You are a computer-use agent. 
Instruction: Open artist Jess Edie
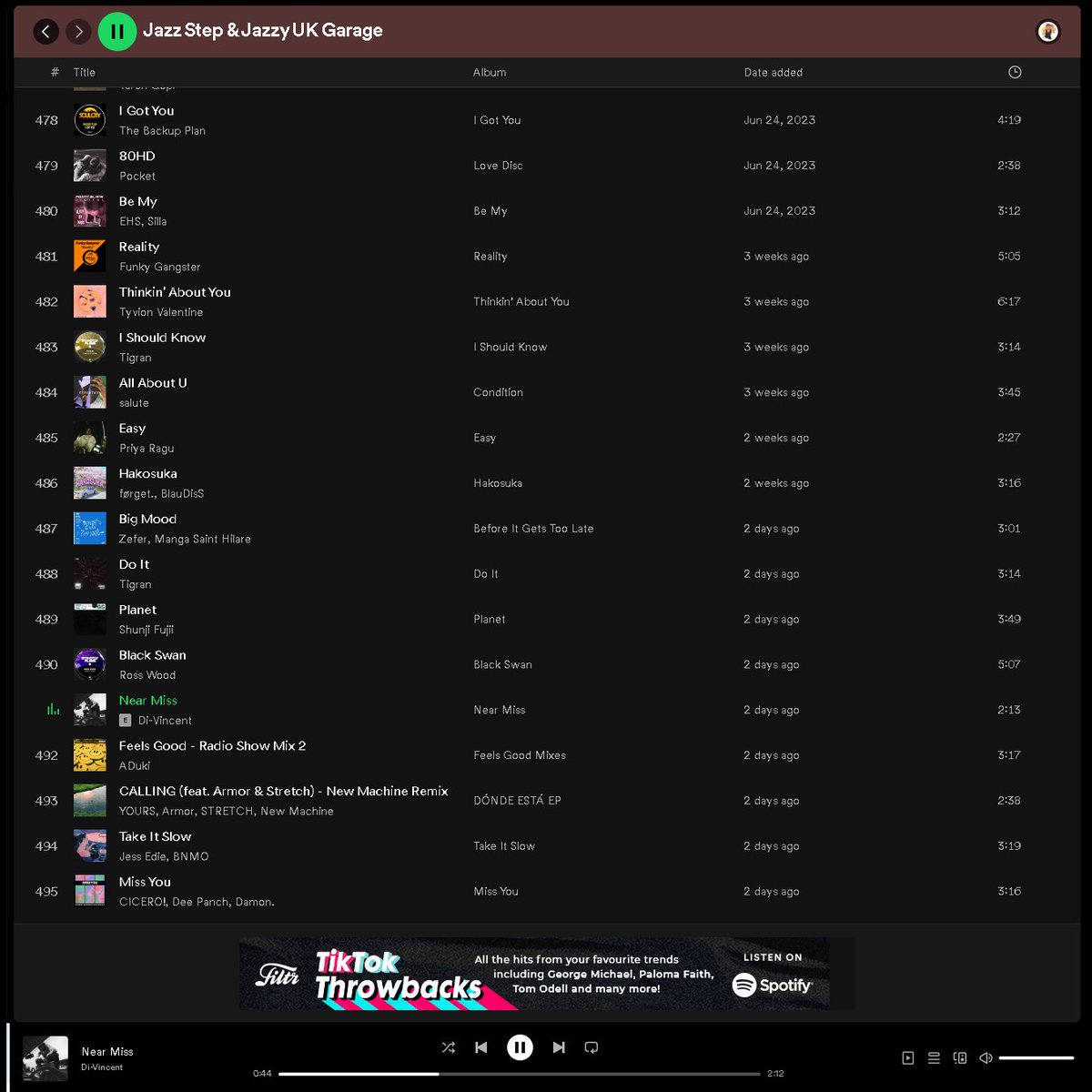click(142, 856)
